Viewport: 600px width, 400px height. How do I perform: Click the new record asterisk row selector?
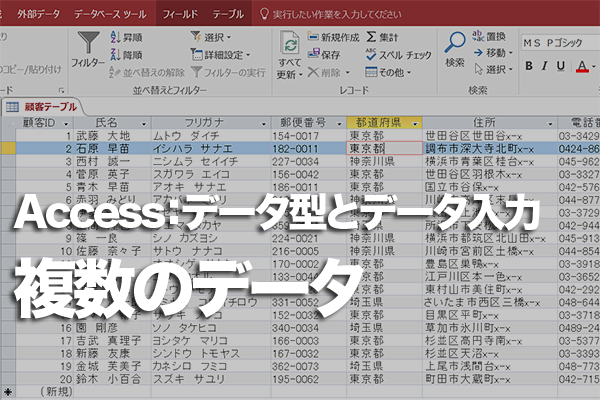point(8,392)
